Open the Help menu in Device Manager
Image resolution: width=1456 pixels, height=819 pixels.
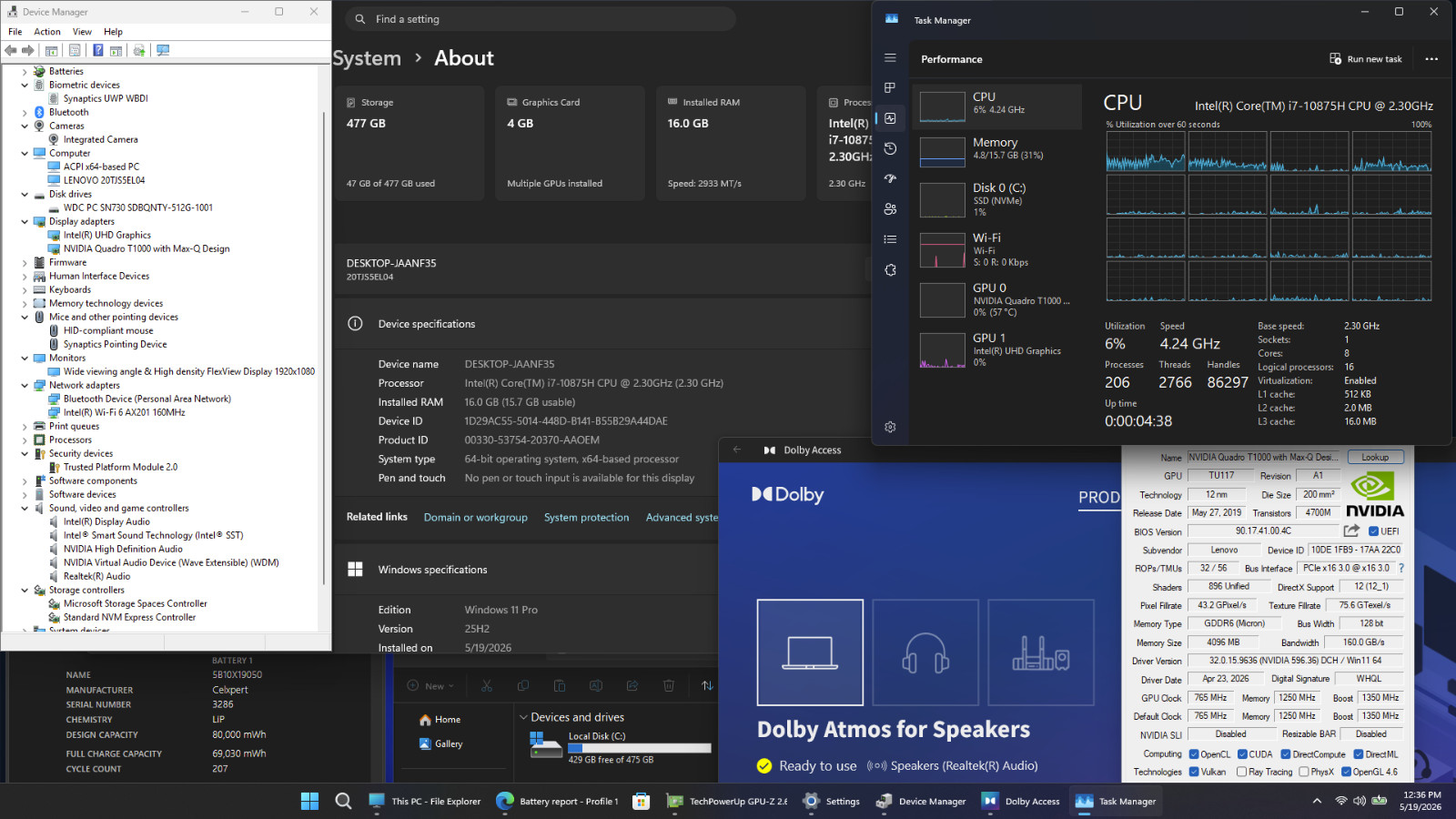point(113,32)
